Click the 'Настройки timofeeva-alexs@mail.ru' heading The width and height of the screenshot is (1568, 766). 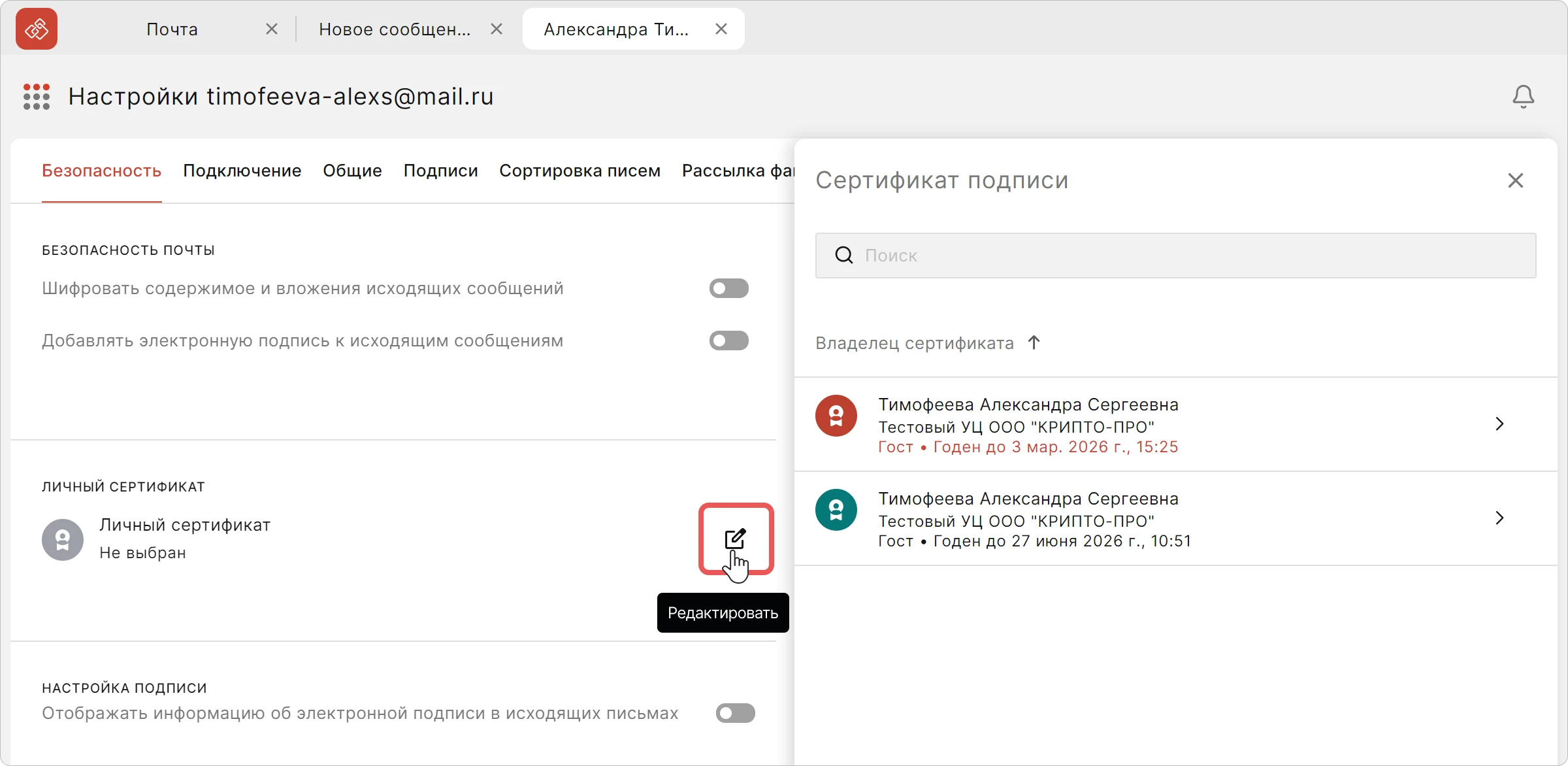pyautogui.click(x=281, y=97)
